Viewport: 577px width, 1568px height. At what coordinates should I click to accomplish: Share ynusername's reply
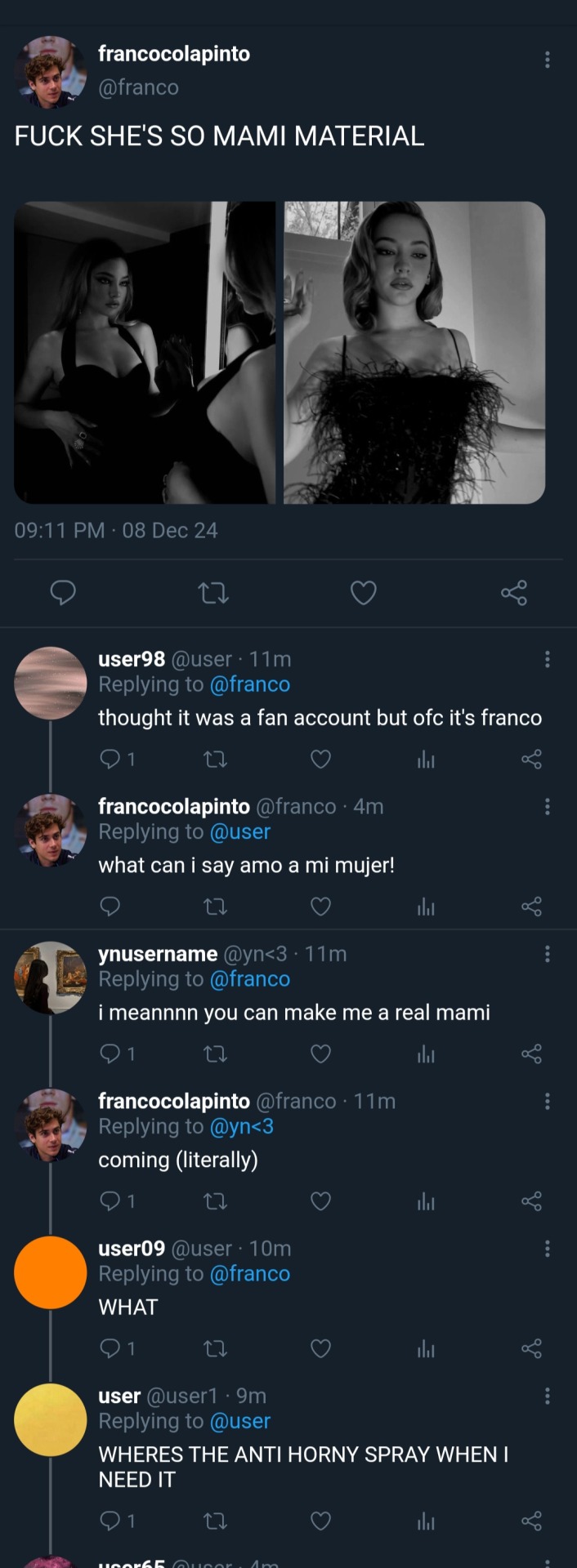531,1054
